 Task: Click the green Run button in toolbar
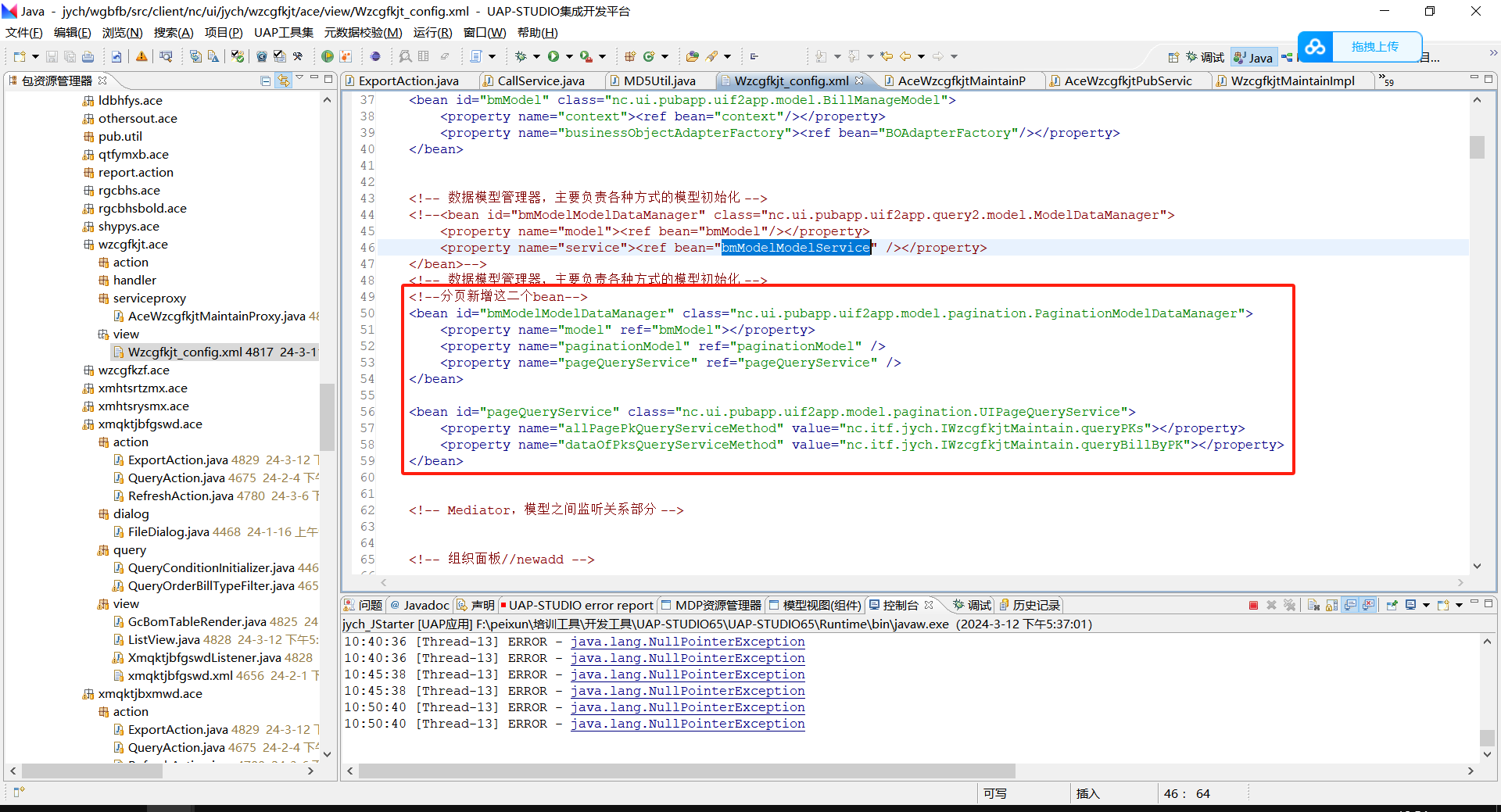tap(553, 56)
